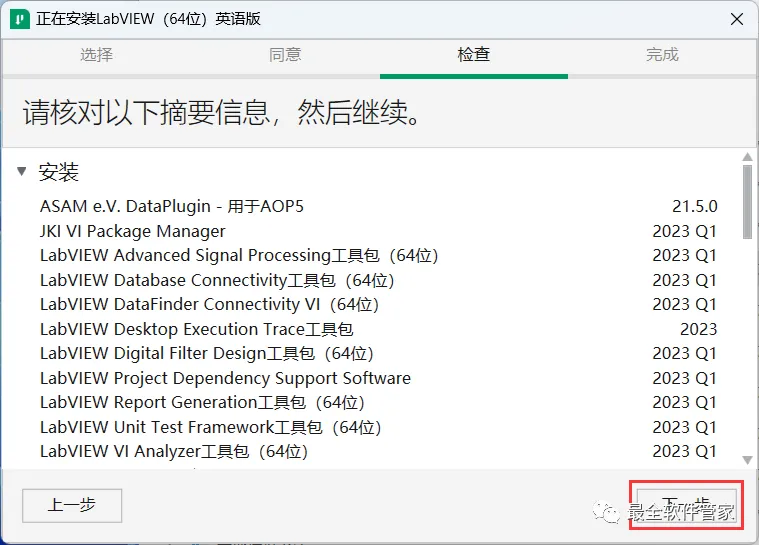Select LabVIEW Advanced Signal Processing工具包 row

coord(379,256)
